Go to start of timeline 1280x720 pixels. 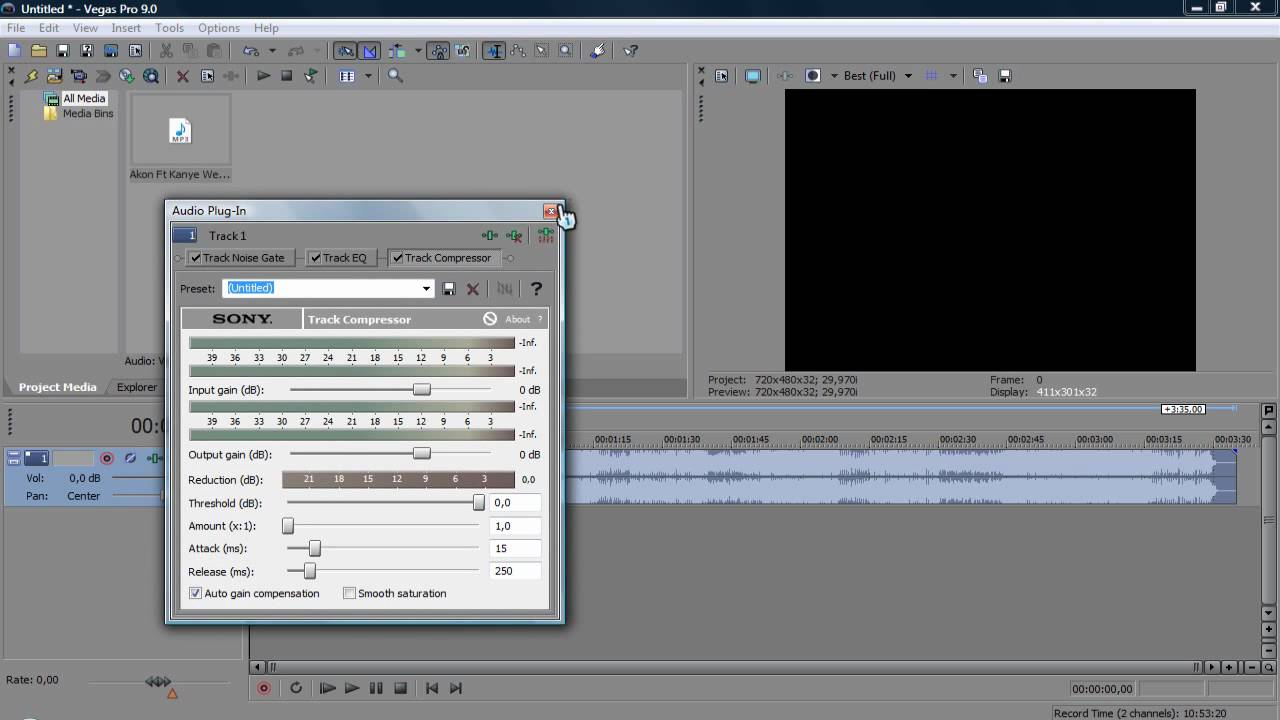tap(432, 688)
